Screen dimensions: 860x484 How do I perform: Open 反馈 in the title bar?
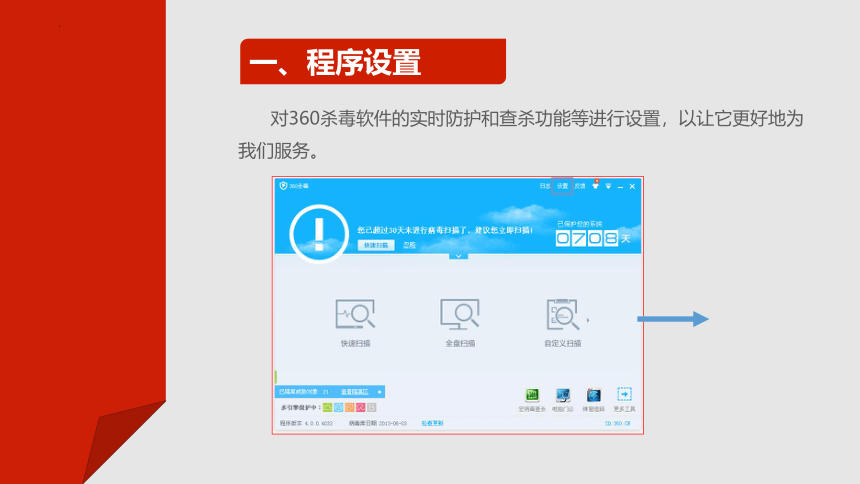pos(580,186)
